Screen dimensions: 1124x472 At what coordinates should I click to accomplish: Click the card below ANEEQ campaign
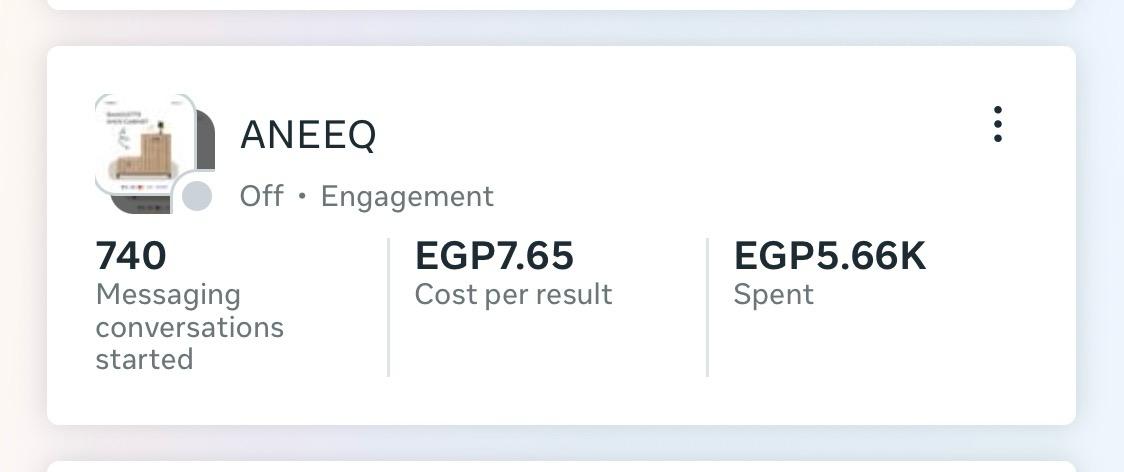click(x=560, y=466)
